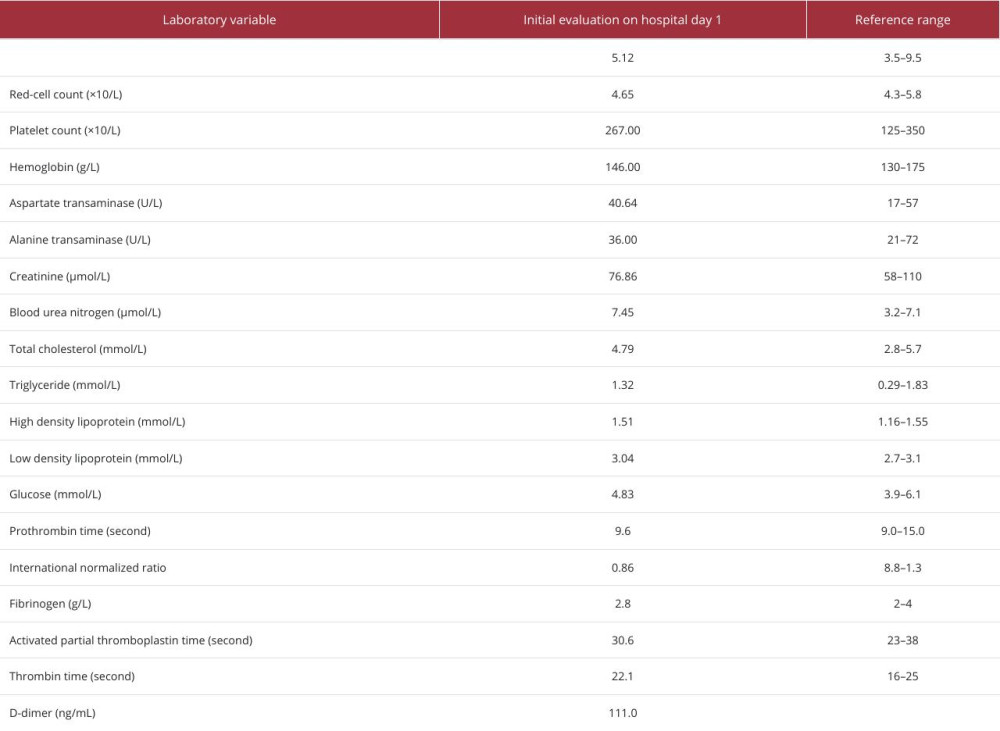Select the value 36.00
1000x731 pixels.
pos(622,240)
